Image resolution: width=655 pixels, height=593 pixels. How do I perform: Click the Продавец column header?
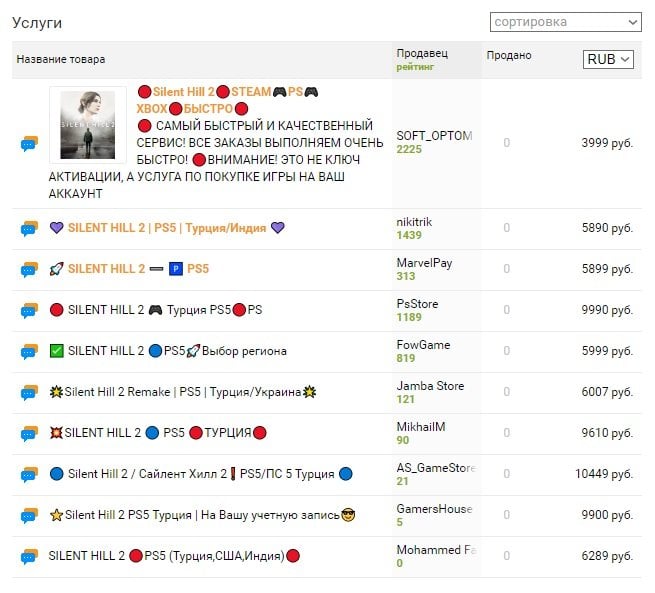(x=422, y=53)
